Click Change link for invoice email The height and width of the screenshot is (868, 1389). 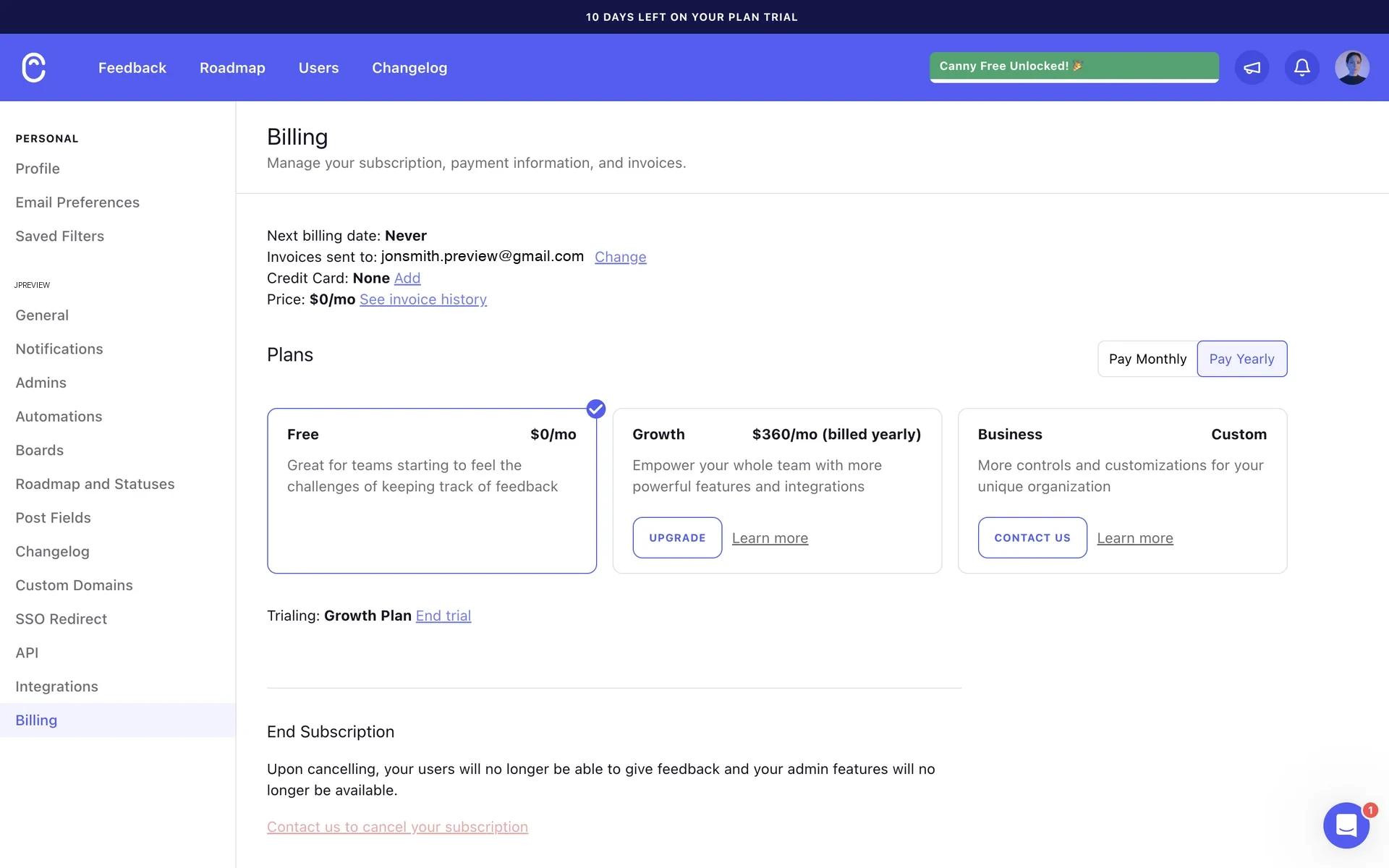coord(620,257)
